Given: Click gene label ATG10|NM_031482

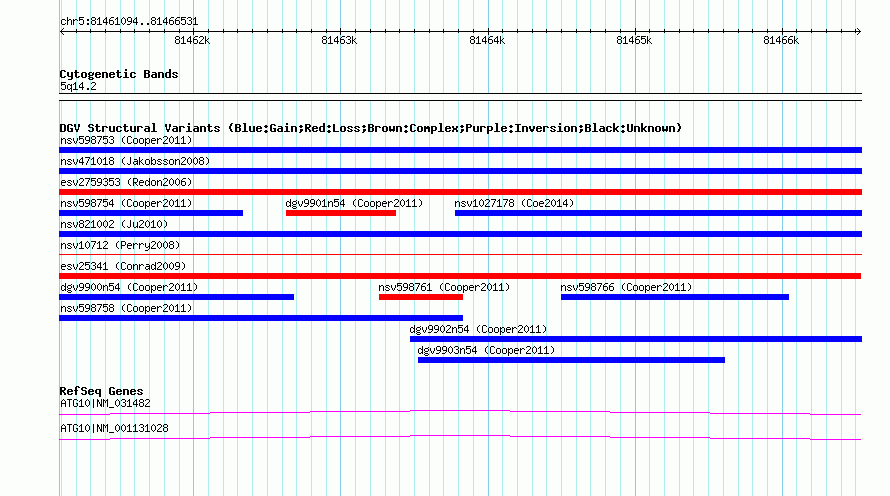Looking at the screenshot, I should pyautogui.click(x=105, y=403).
